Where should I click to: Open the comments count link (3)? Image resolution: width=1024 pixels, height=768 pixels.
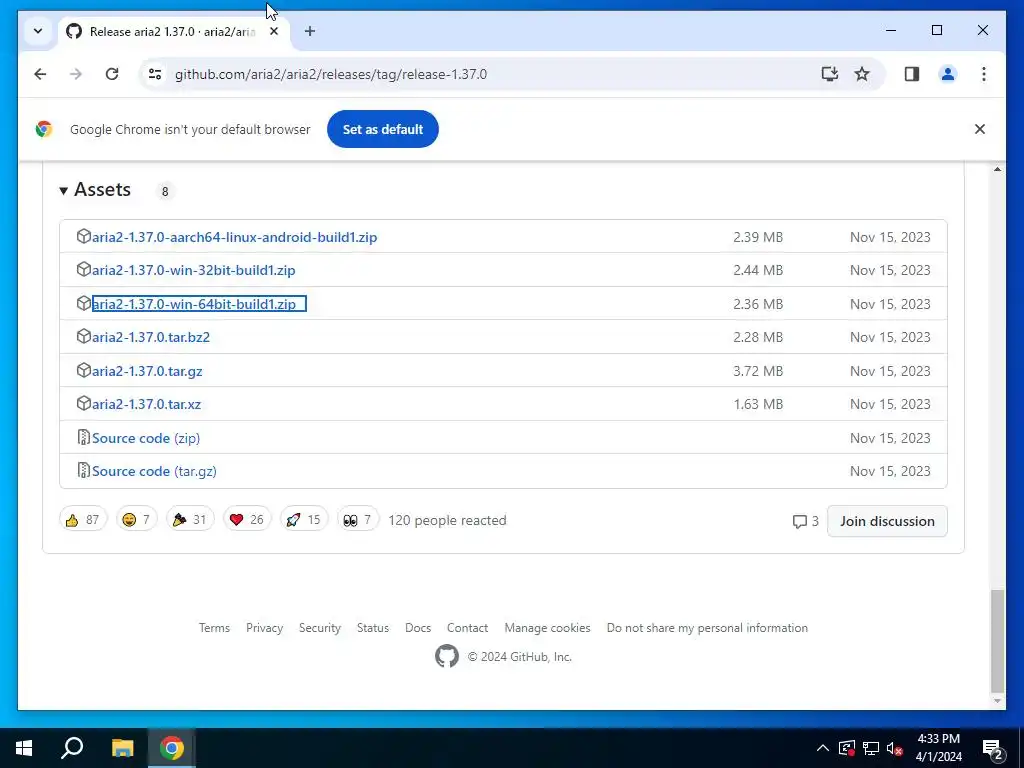click(x=805, y=521)
